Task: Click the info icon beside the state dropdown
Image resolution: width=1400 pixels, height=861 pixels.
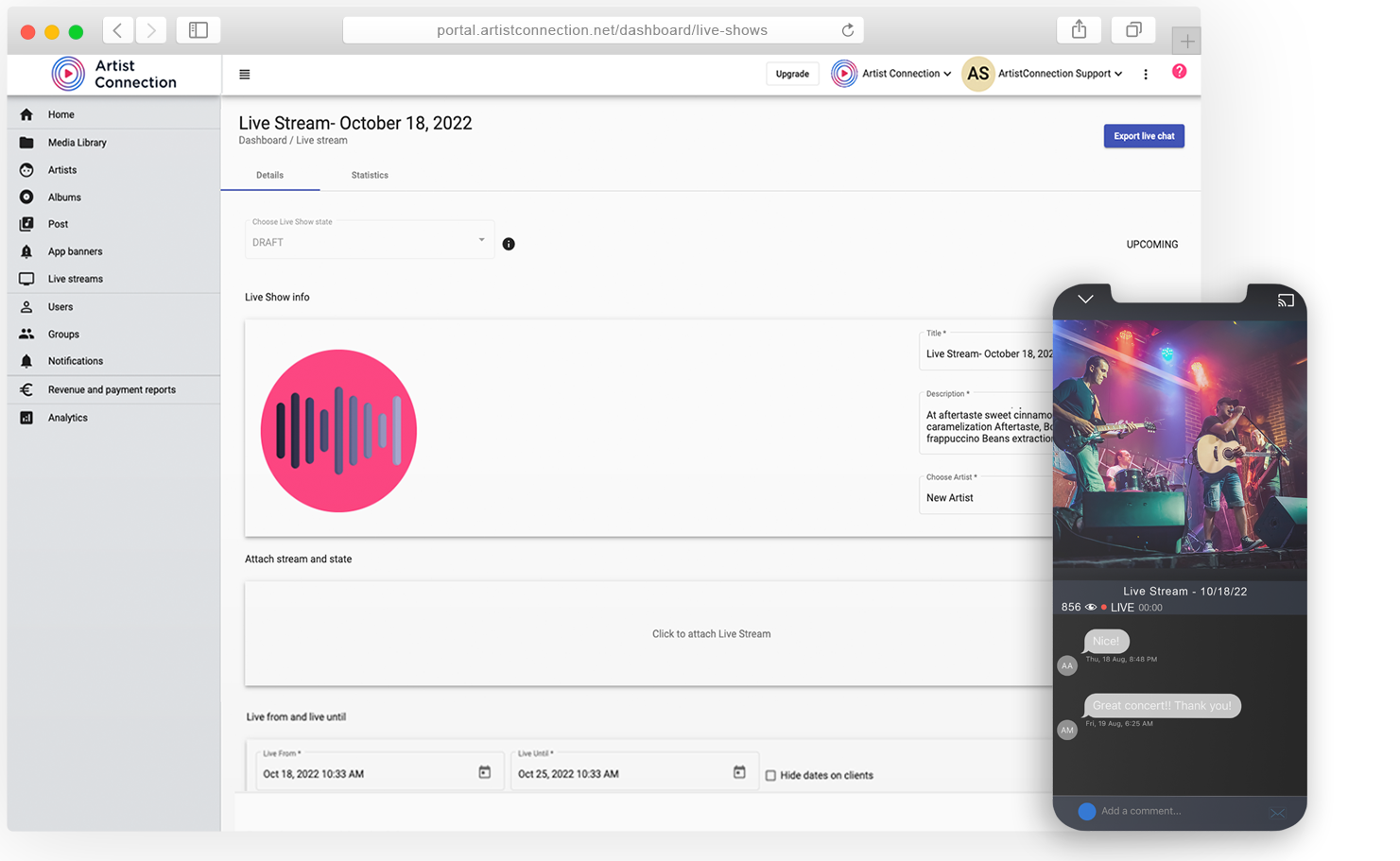Action: point(509,244)
